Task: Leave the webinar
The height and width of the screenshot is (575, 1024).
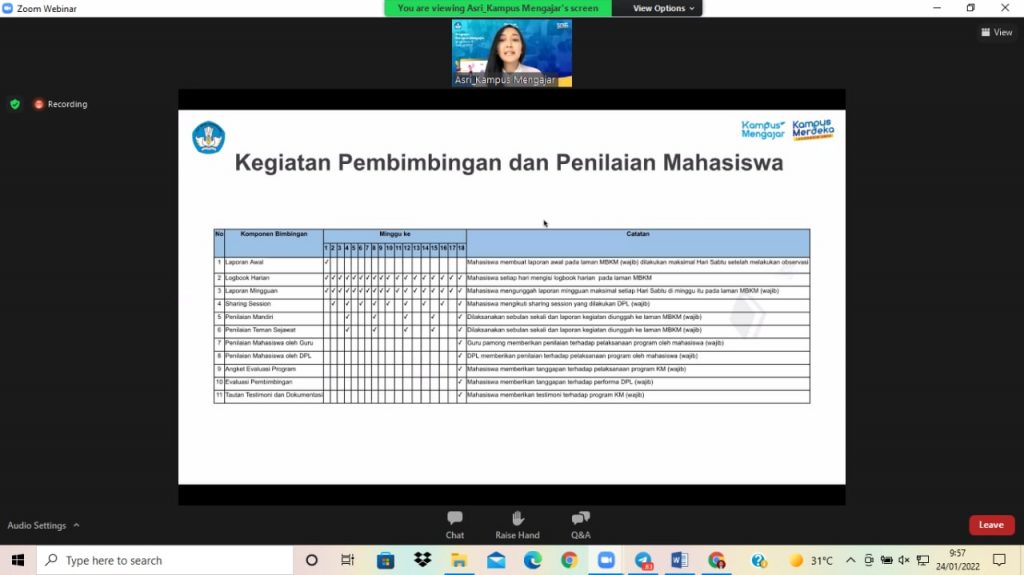Action: pos(991,525)
